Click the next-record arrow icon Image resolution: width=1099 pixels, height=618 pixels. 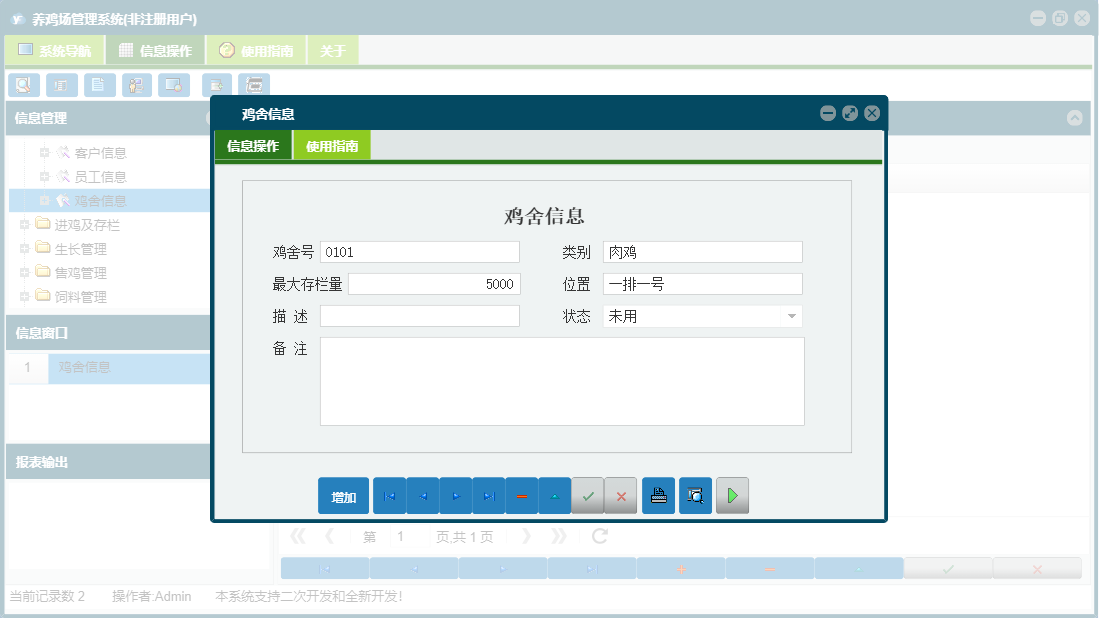click(456, 495)
